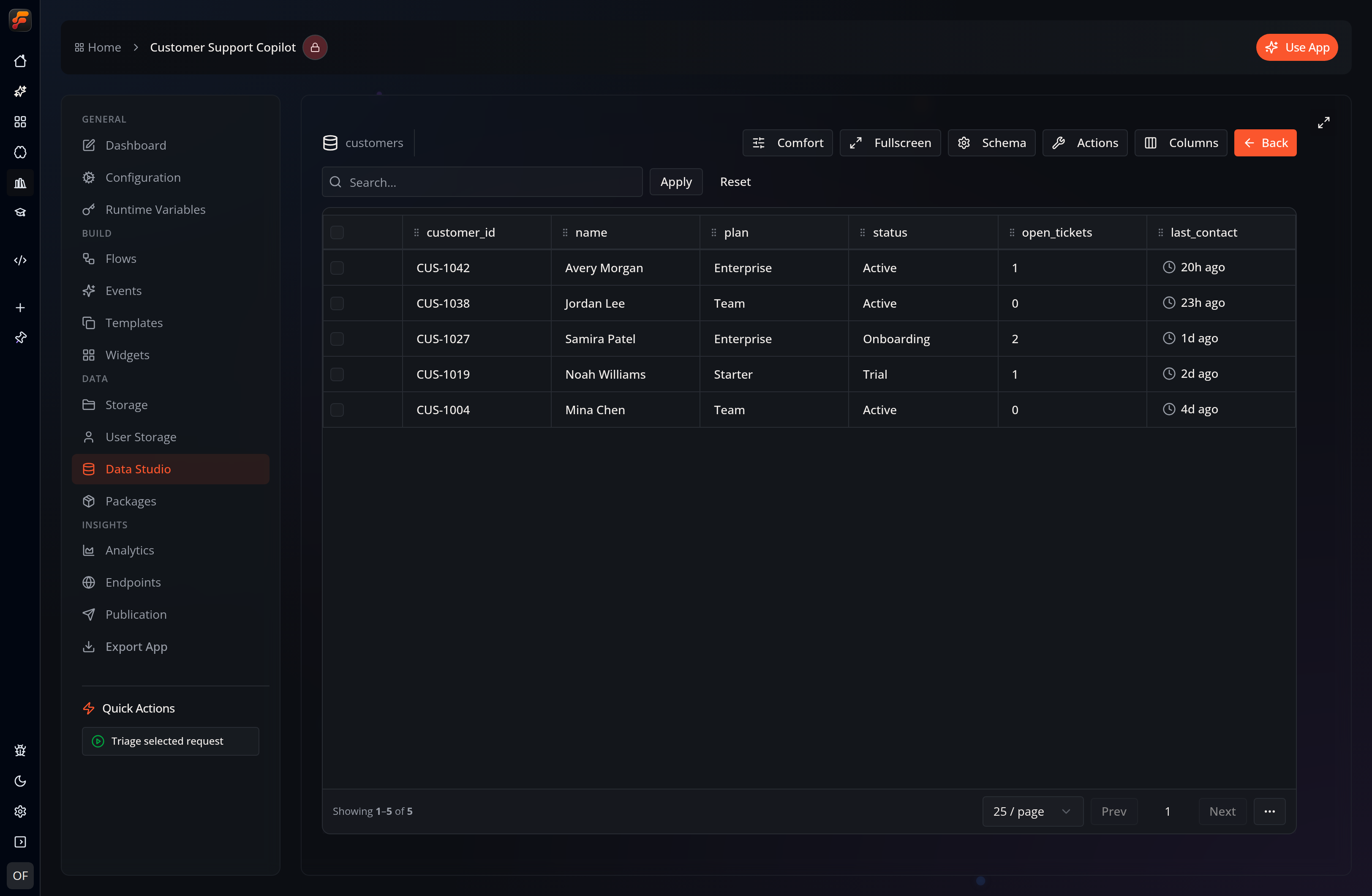Image resolution: width=1372 pixels, height=896 pixels.
Task: Click the Back button
Action: click(1265, 143)
